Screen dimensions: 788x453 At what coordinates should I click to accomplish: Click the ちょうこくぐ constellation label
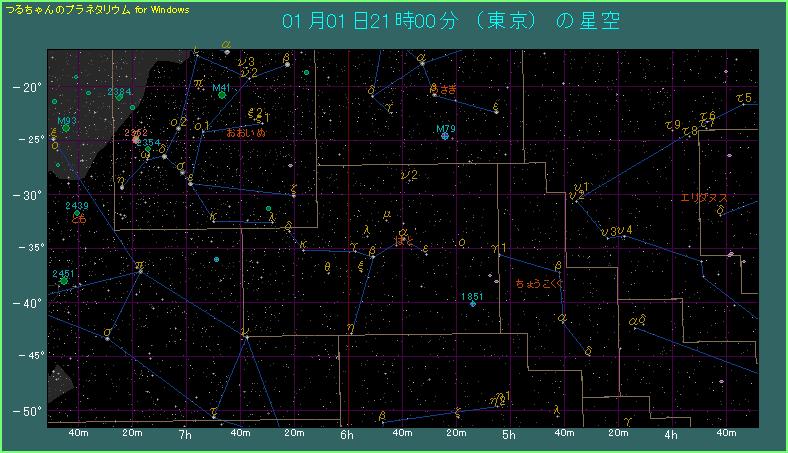click(540, 284)
